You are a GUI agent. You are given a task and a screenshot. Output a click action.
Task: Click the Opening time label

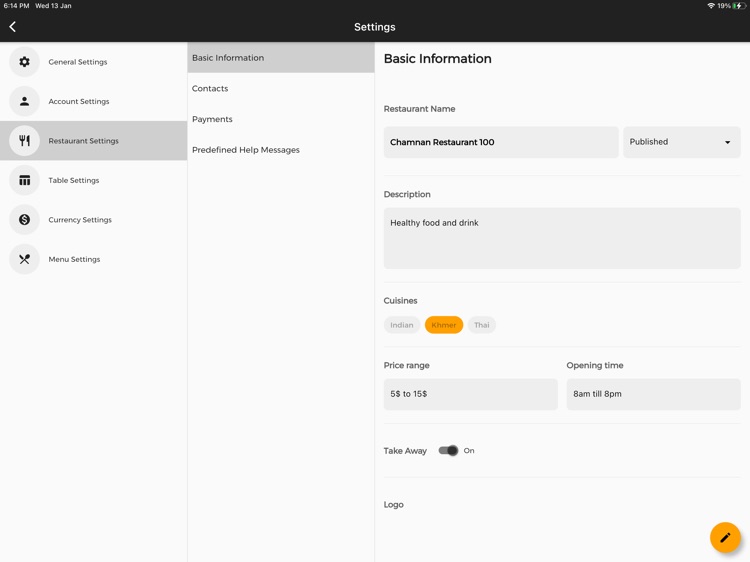coord(595,365)
